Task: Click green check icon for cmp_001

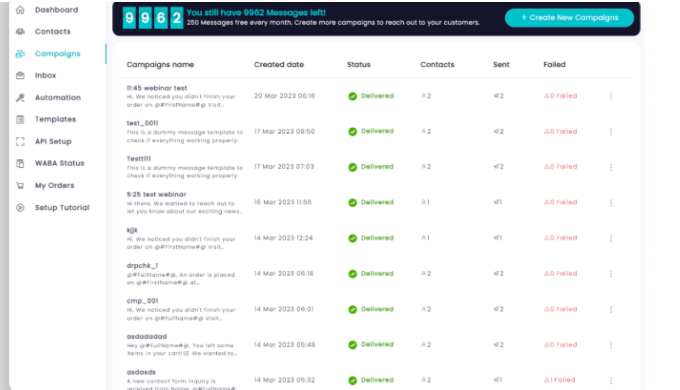Action: (353, 309)
